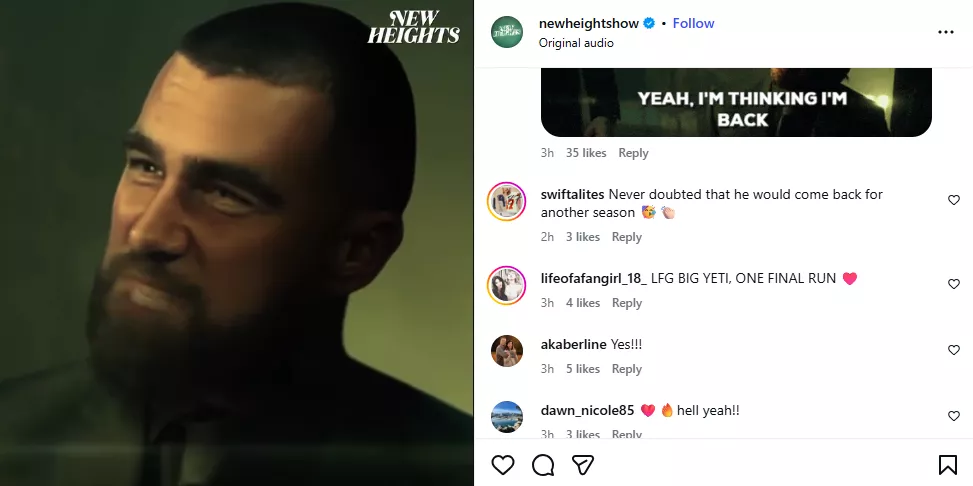Like the post with the heart icon
Image resolution: width=973 pixels, height=486 pixels.
503,465
